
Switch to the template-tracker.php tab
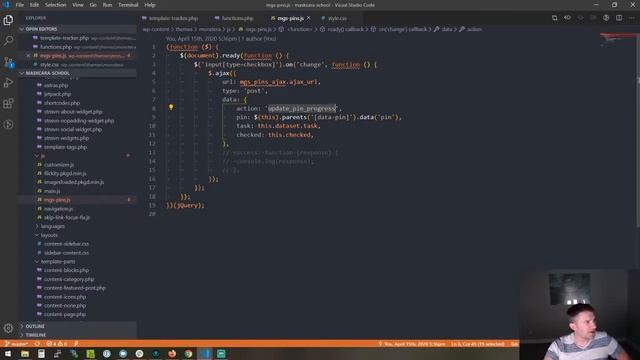[173, 18]
